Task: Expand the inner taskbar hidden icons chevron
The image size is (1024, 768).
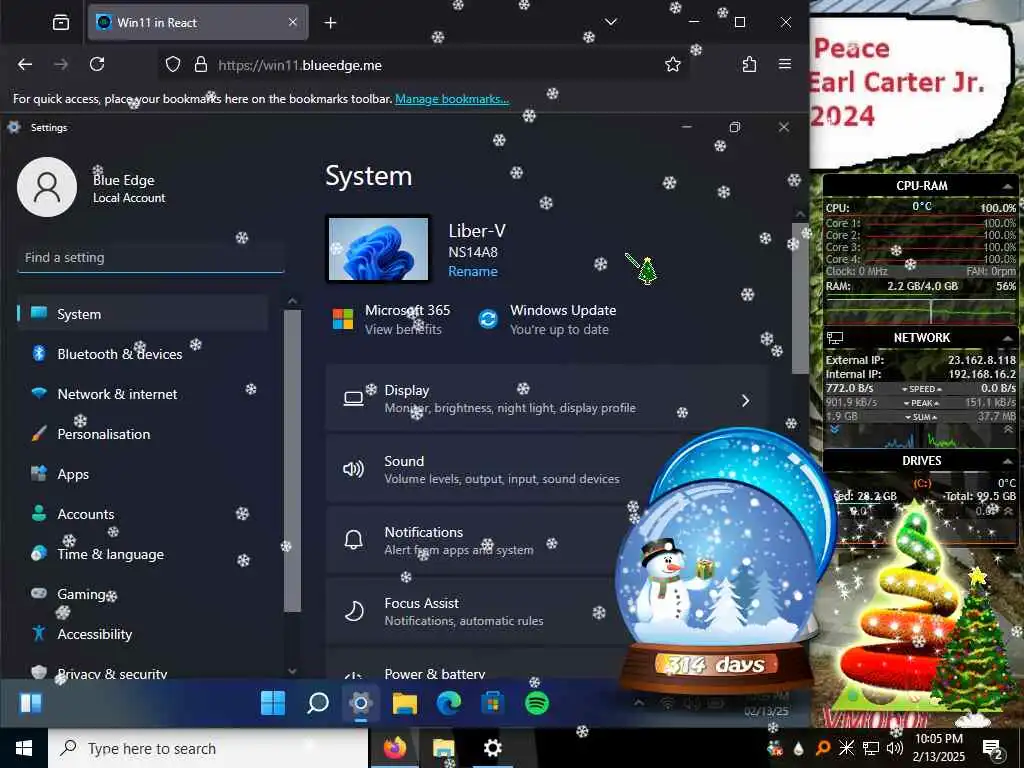Action: click(x=639, y=703)
